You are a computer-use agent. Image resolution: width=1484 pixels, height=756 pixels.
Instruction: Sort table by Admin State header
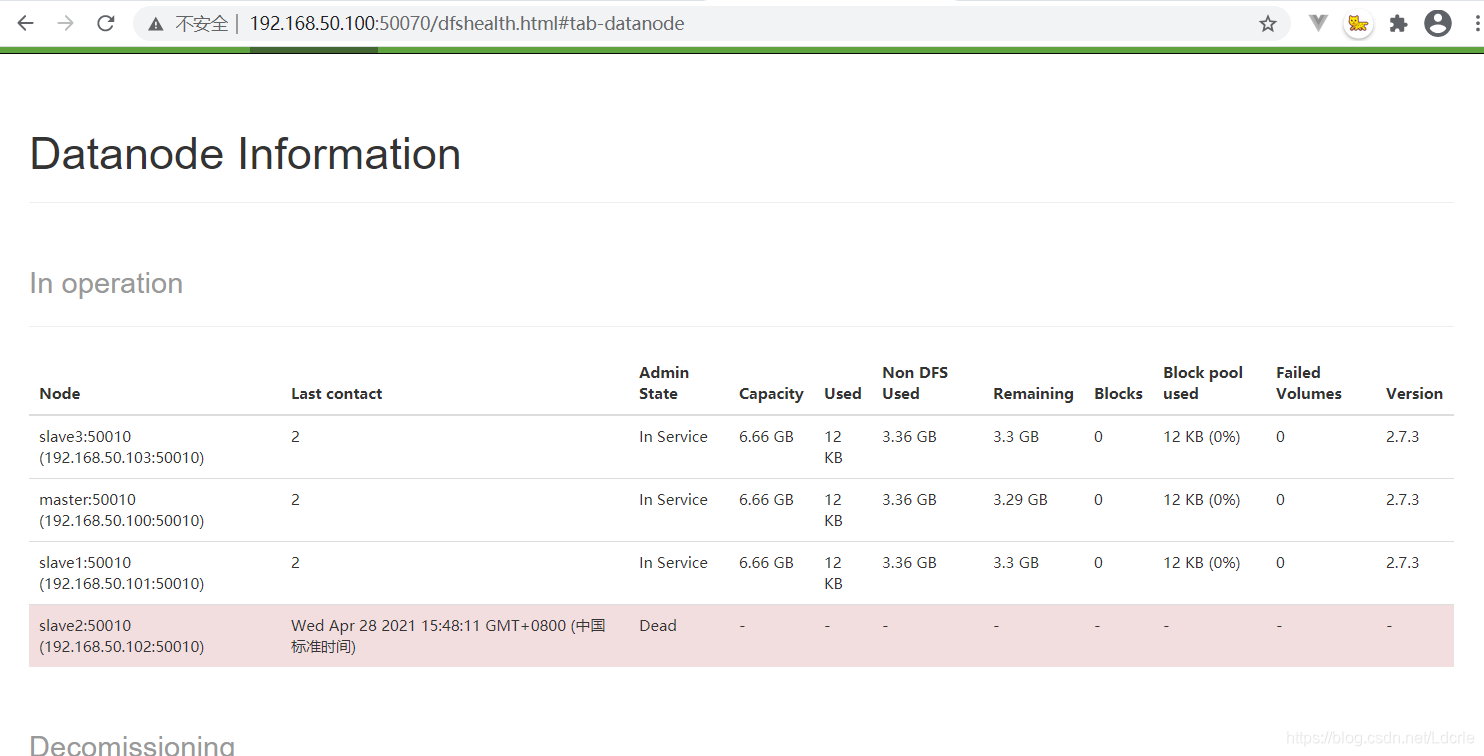[x=664, y=383]
